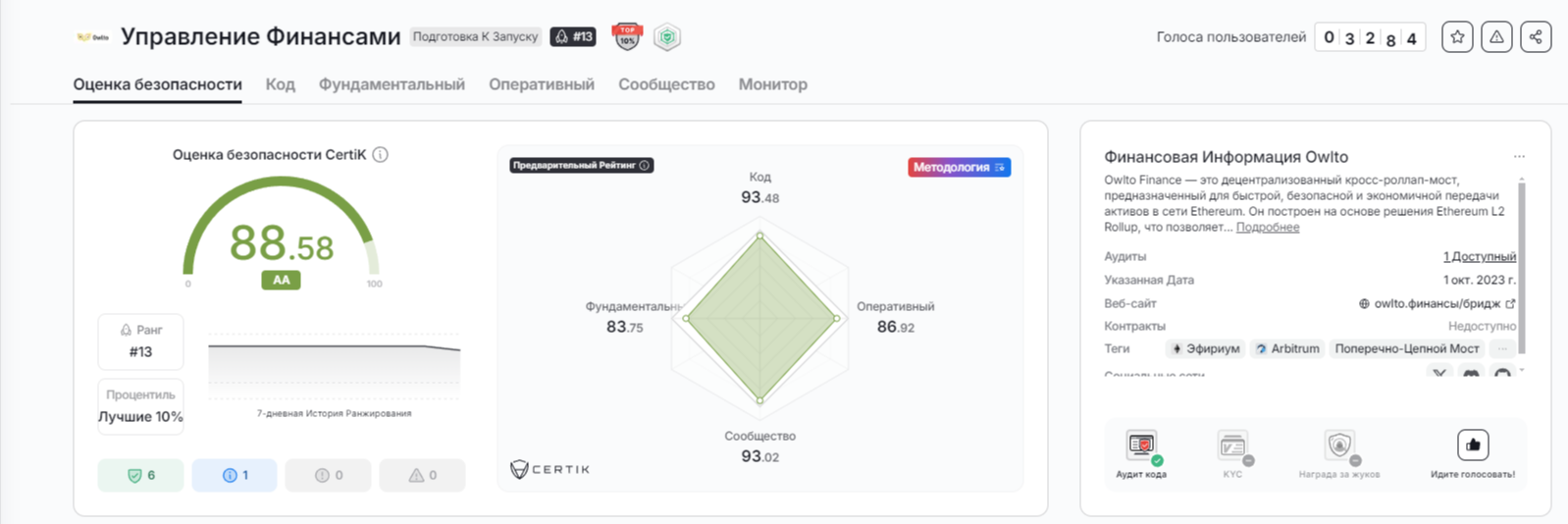
Task: Click the Top 10% red badge icon
Action: [x=627, y=37]
